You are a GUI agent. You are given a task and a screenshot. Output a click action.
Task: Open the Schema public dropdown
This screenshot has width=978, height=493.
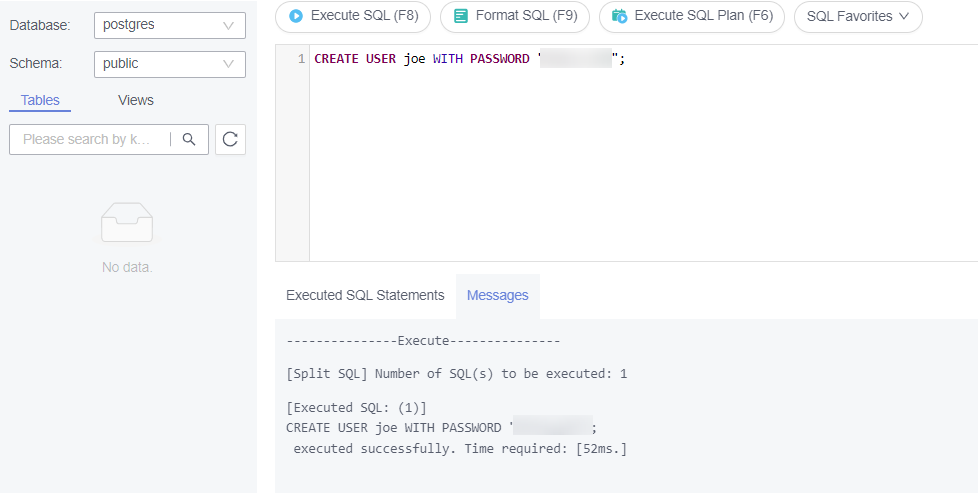point(169,64)
